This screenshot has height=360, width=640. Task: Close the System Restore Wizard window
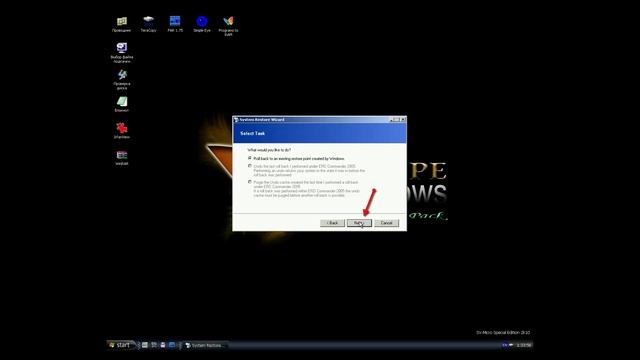coord(403,120)
